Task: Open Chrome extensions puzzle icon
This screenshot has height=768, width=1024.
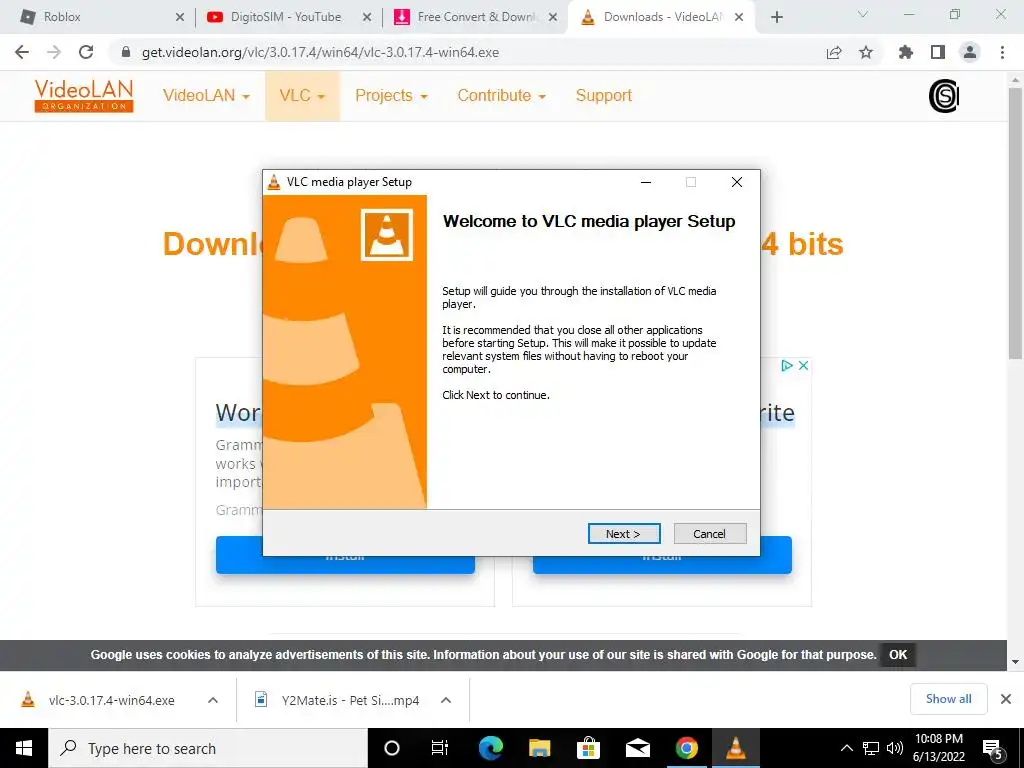Action: point(906,52)
